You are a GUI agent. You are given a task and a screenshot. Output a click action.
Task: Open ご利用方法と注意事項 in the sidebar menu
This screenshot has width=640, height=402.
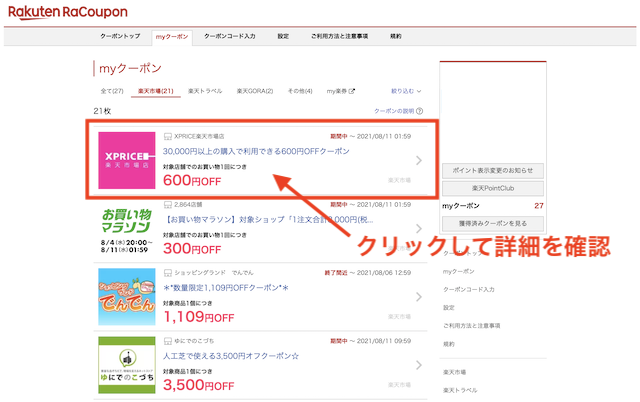(471, 326)
